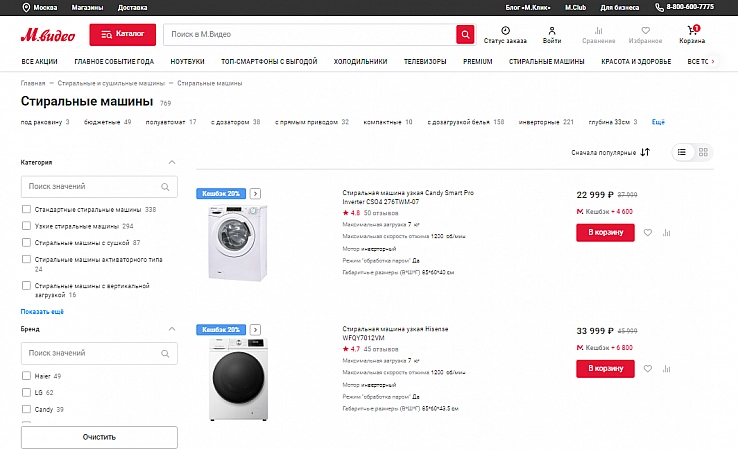The height and width of the screenshot is (450, 738).
Task: Open Candy washing machine thumbnail
Action: tap(238, 243)
